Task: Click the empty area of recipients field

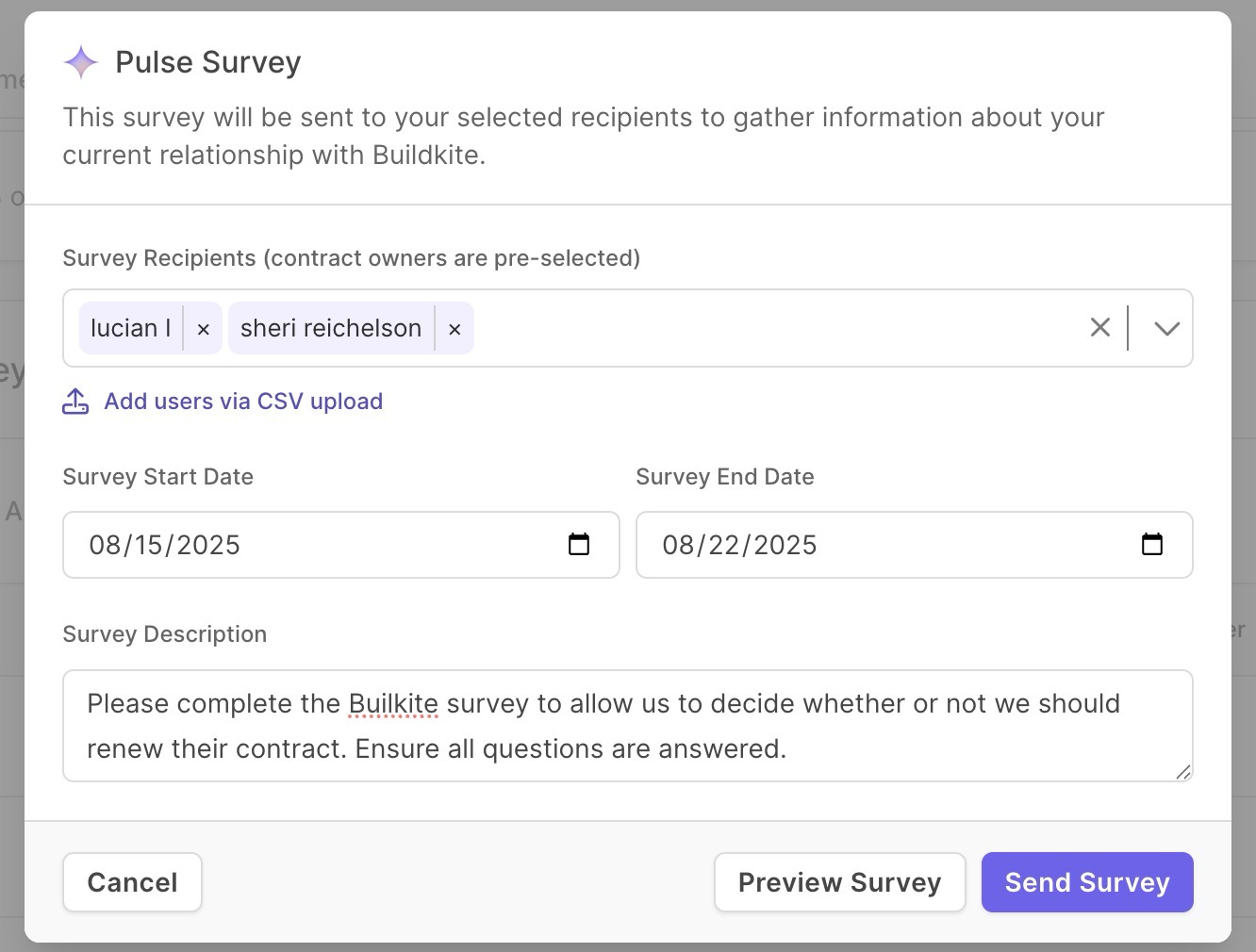Action: pos(773,328)
